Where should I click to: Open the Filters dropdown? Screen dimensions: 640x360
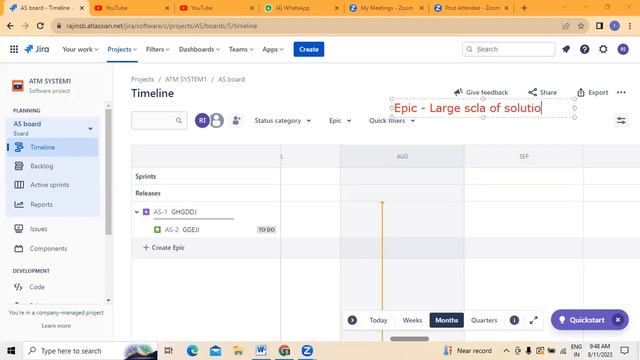tap(158, 49)
